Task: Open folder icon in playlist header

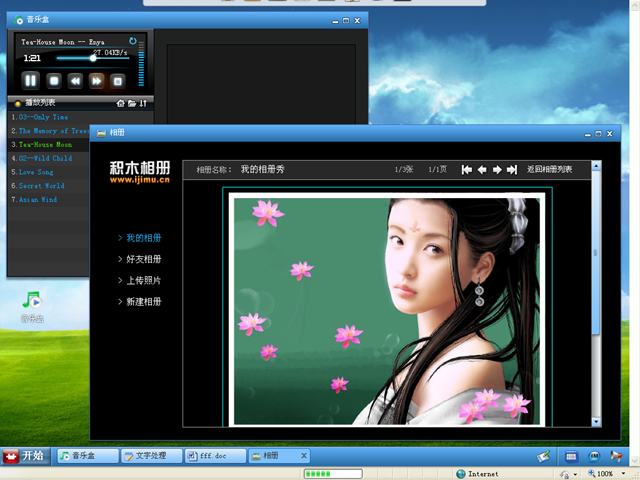Action: pos(132,103)
